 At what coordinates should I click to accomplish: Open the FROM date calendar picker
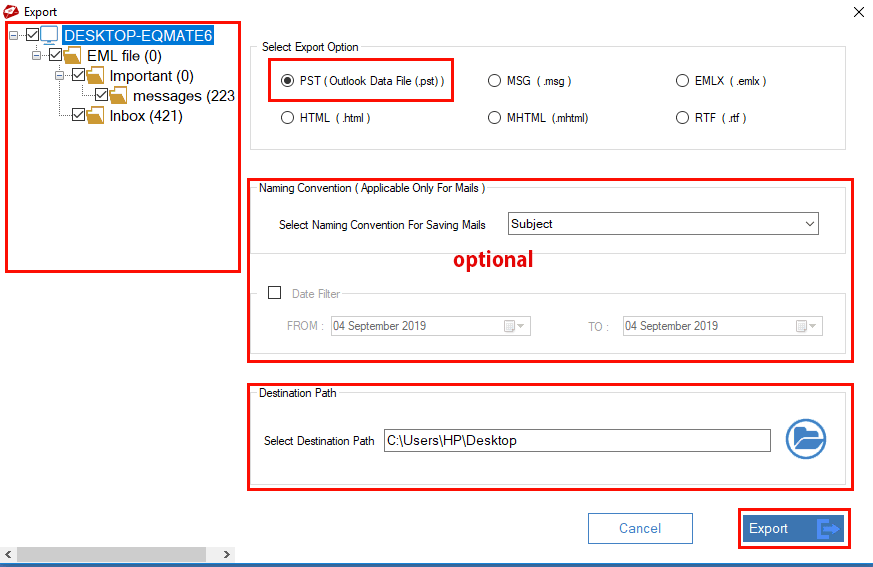pyautogui.click(x=515, y=326)
